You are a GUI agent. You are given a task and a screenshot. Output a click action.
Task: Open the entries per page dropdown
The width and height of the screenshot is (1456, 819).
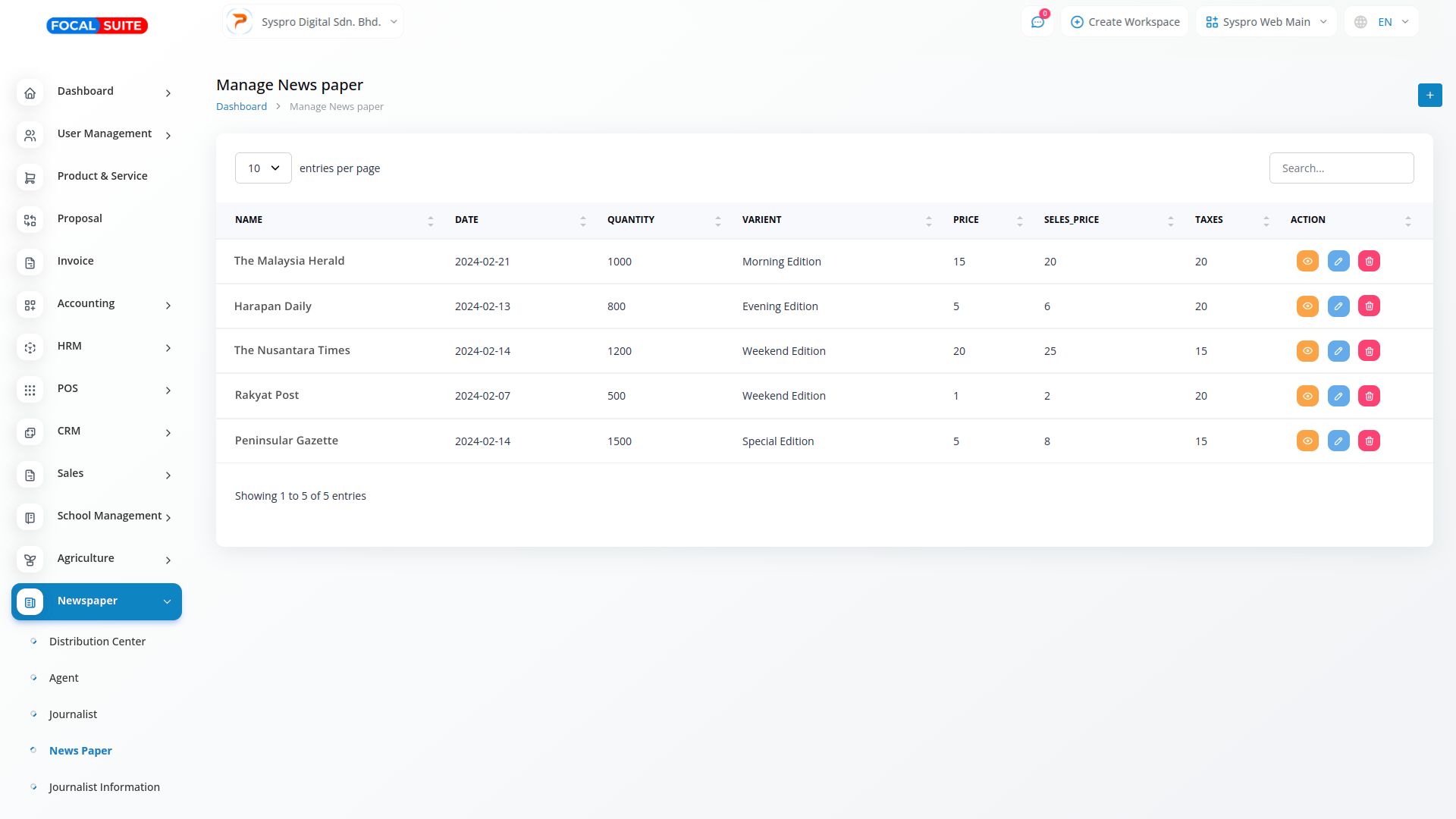tap(263, 168)
